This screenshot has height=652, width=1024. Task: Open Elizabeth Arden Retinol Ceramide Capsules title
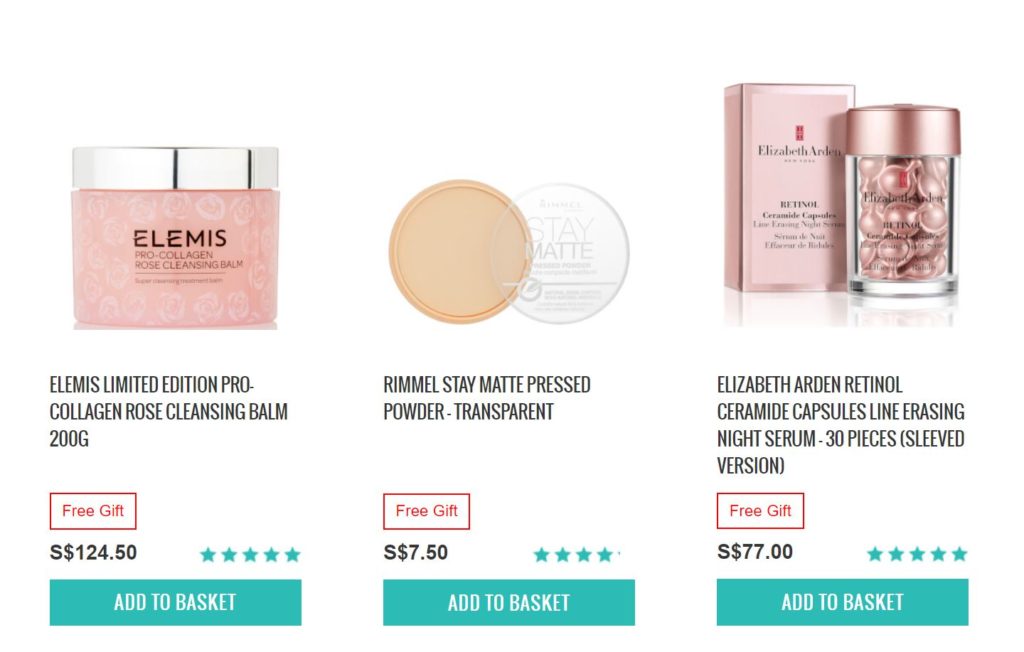(841, 425)
